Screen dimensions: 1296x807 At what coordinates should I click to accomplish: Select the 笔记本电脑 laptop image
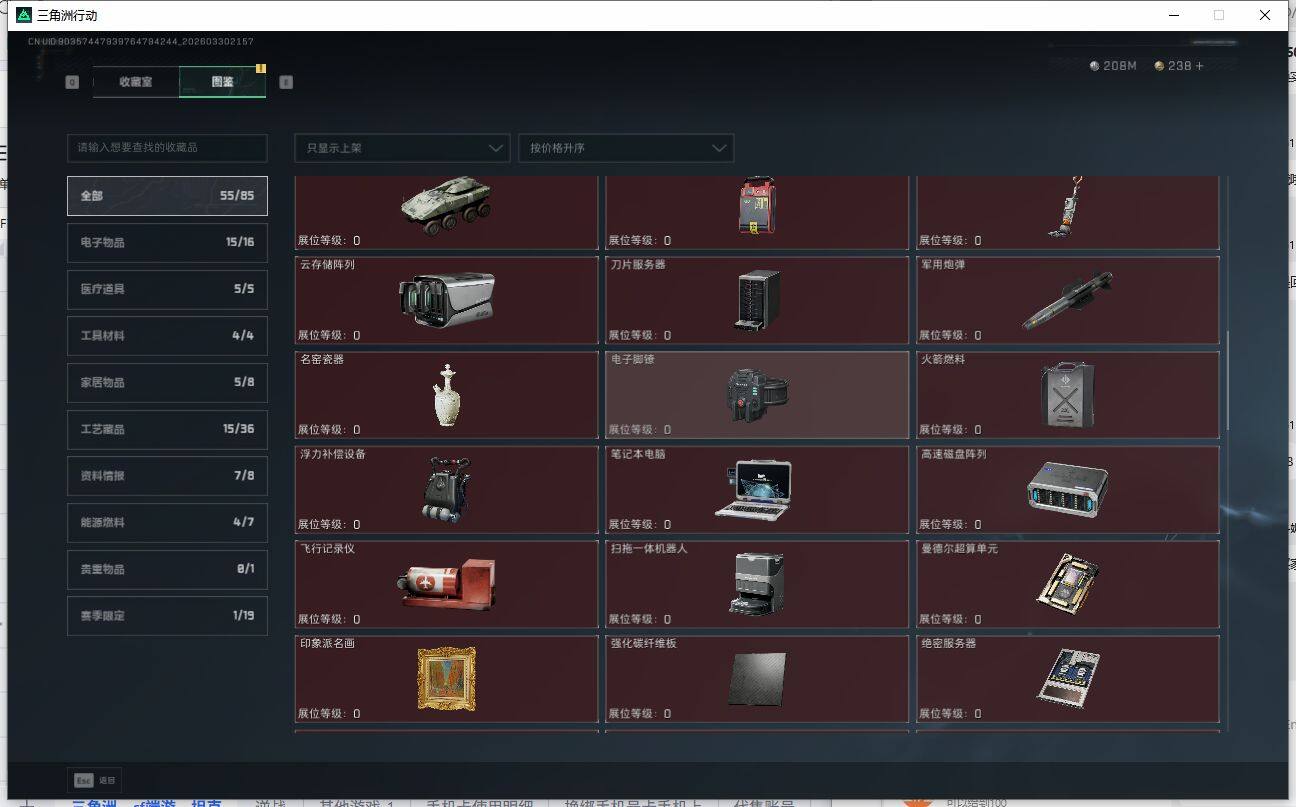[x=755, y=489]
